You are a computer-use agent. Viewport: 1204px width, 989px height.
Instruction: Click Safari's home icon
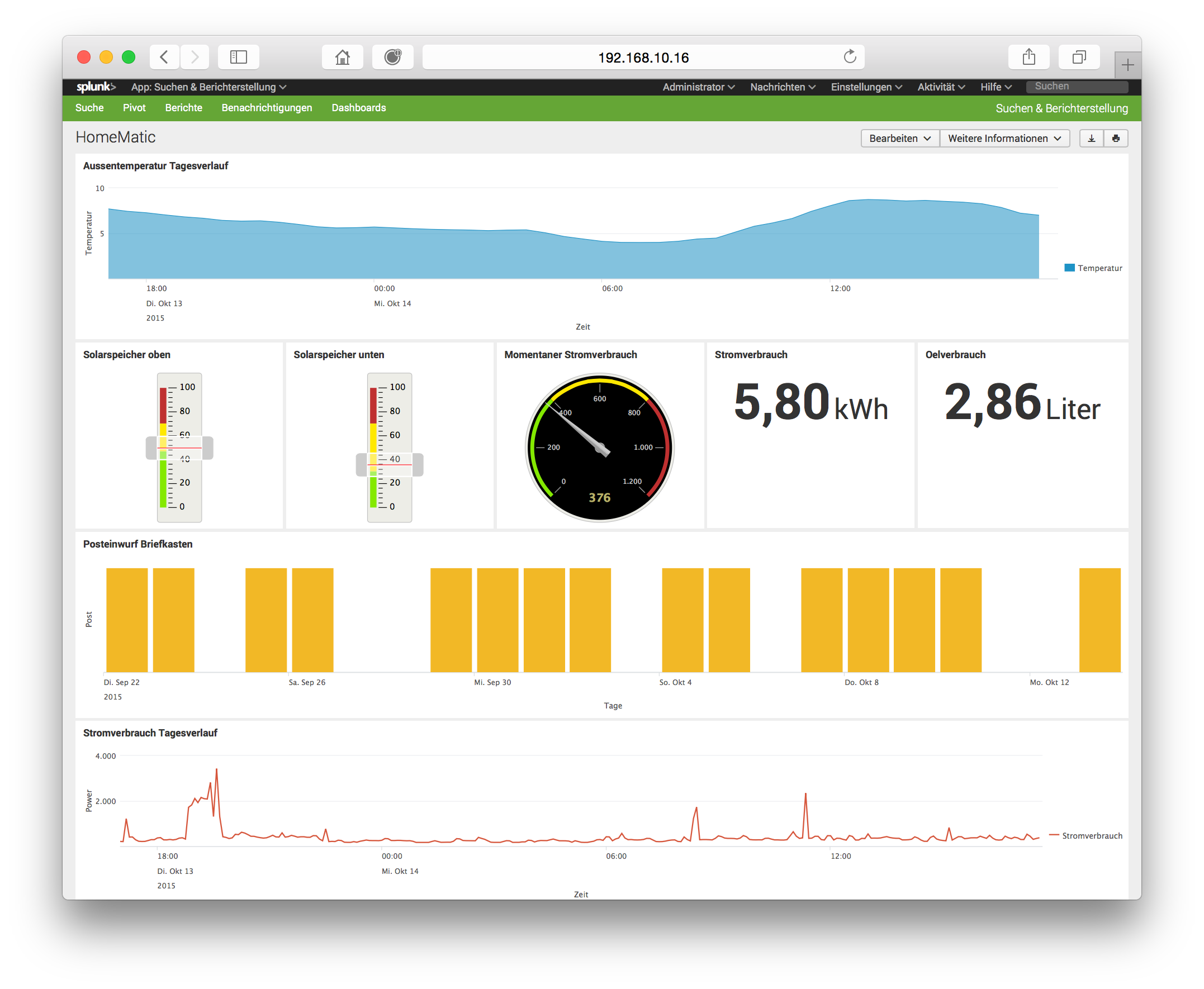tap(342, 57)
